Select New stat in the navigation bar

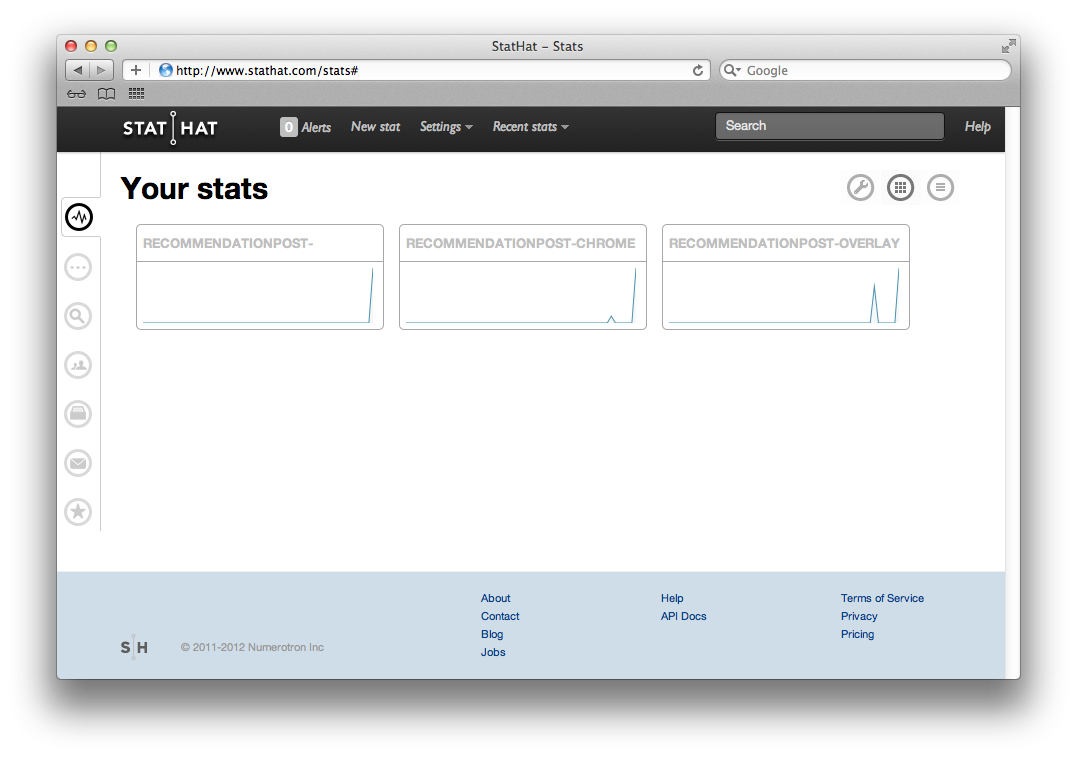pyautogui.click(x=375, y=126)
